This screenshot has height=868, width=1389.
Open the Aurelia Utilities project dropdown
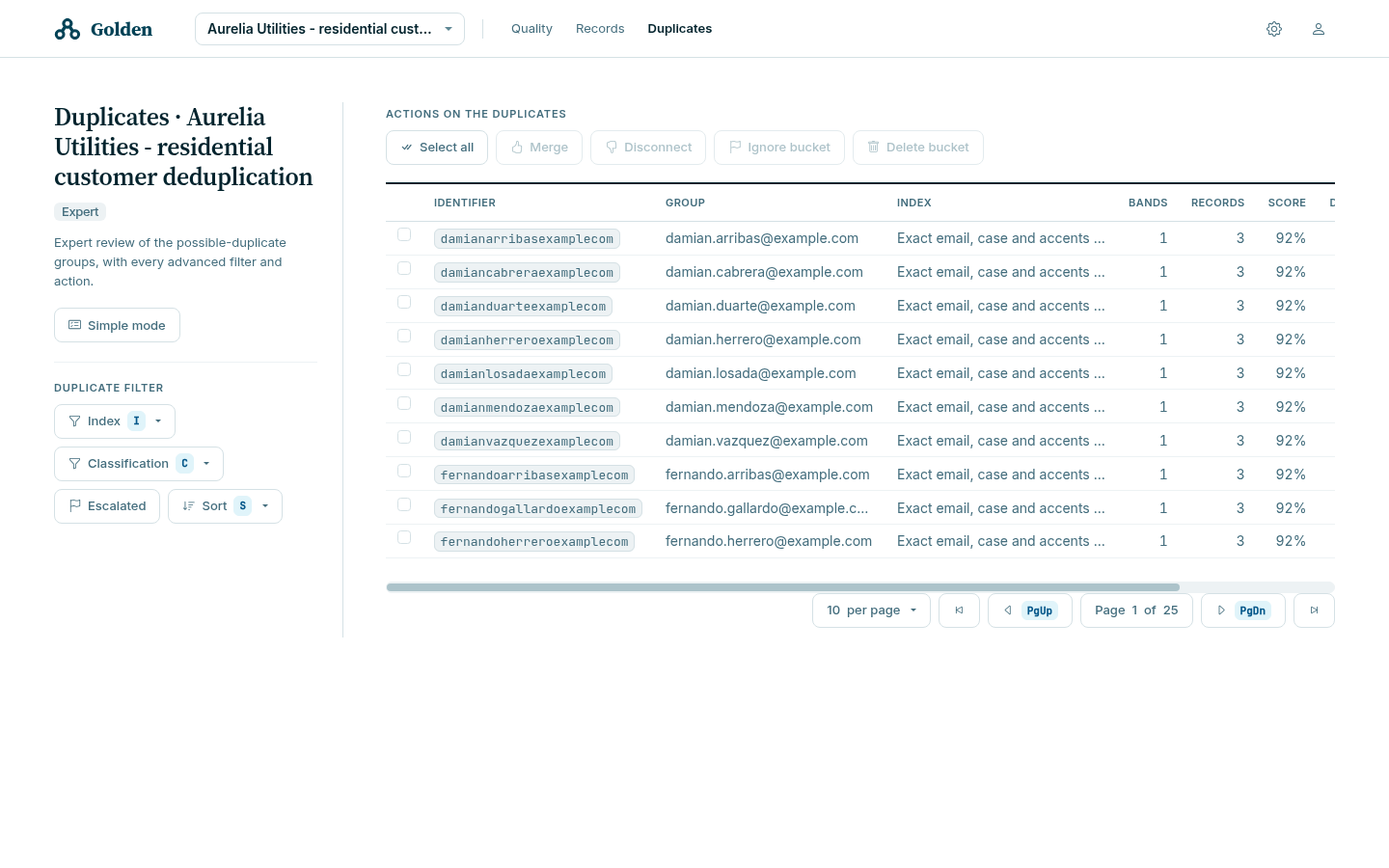pos(330,29)
